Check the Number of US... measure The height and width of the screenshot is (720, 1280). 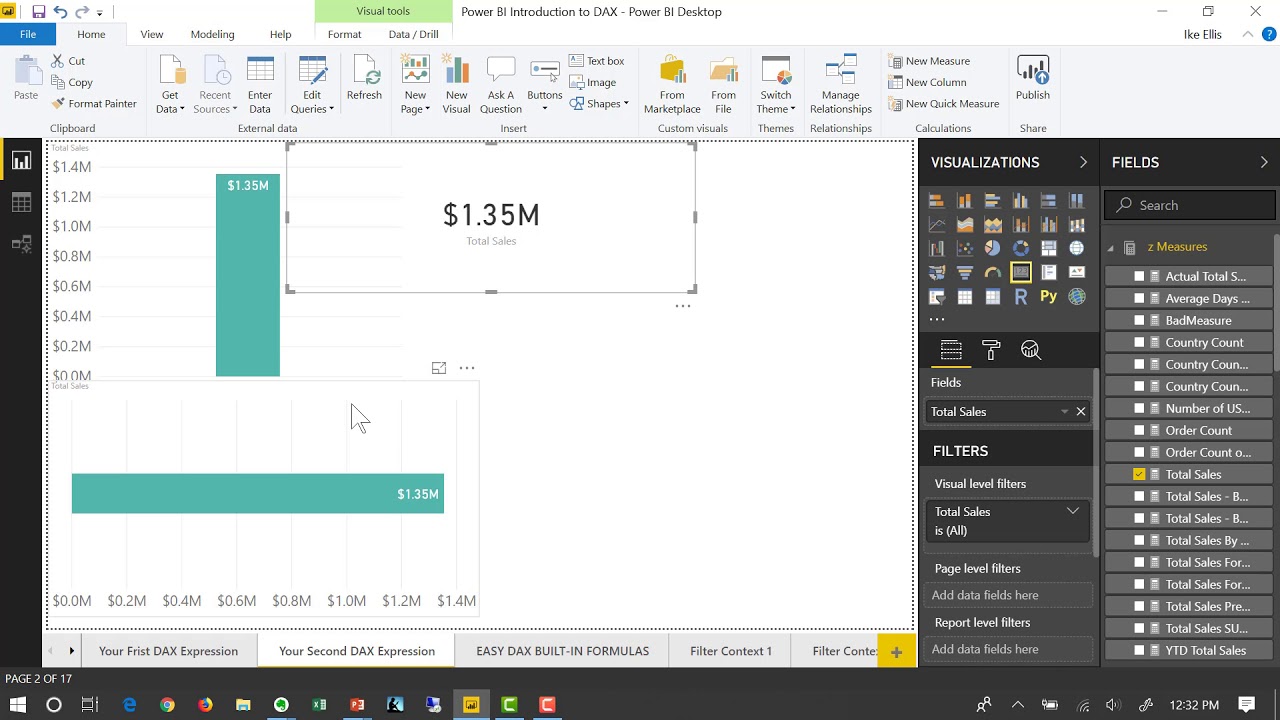pyautogui.click(x=1139, y=408)
